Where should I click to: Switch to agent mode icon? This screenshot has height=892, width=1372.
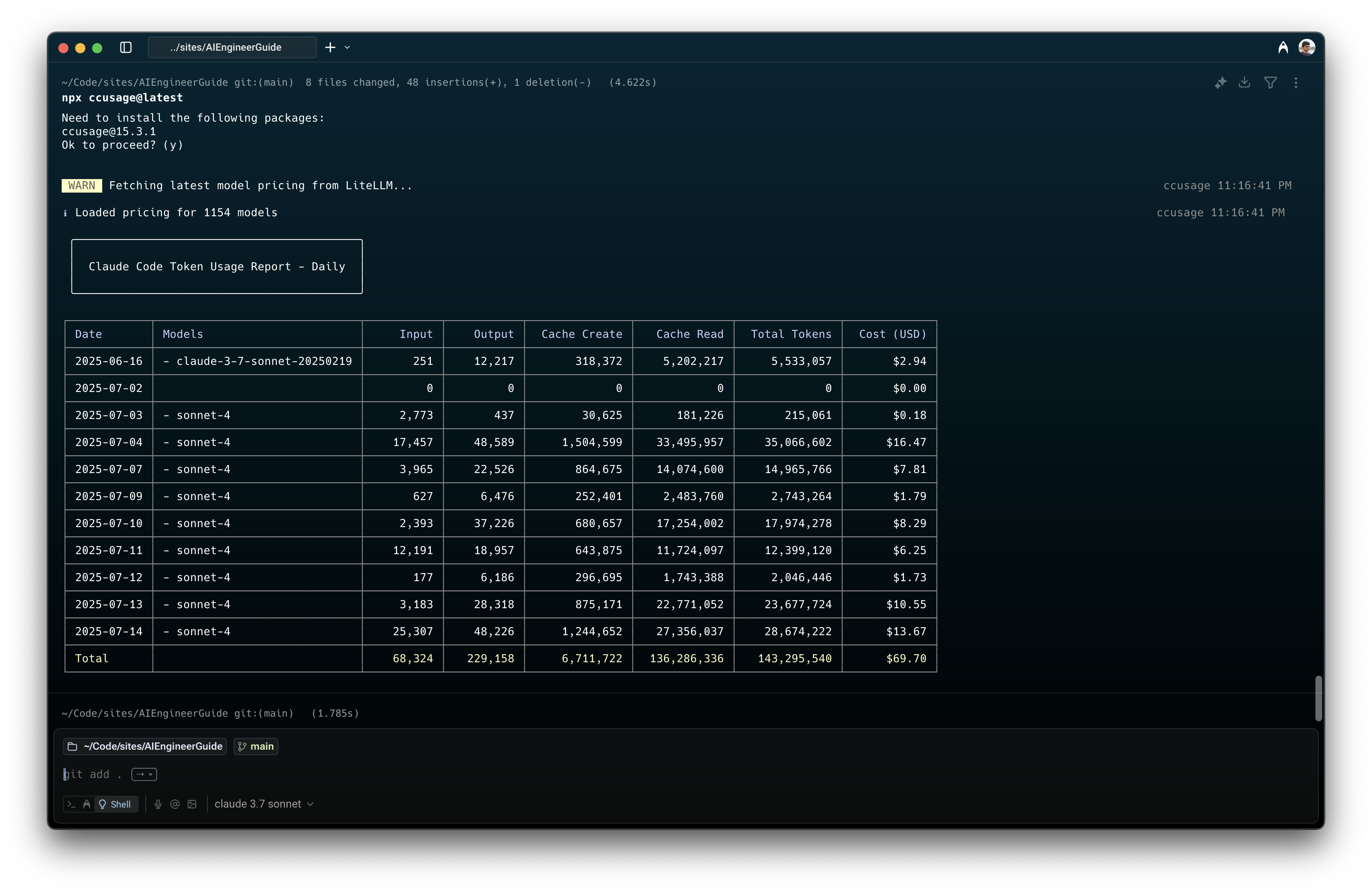[x=87, y=804]
